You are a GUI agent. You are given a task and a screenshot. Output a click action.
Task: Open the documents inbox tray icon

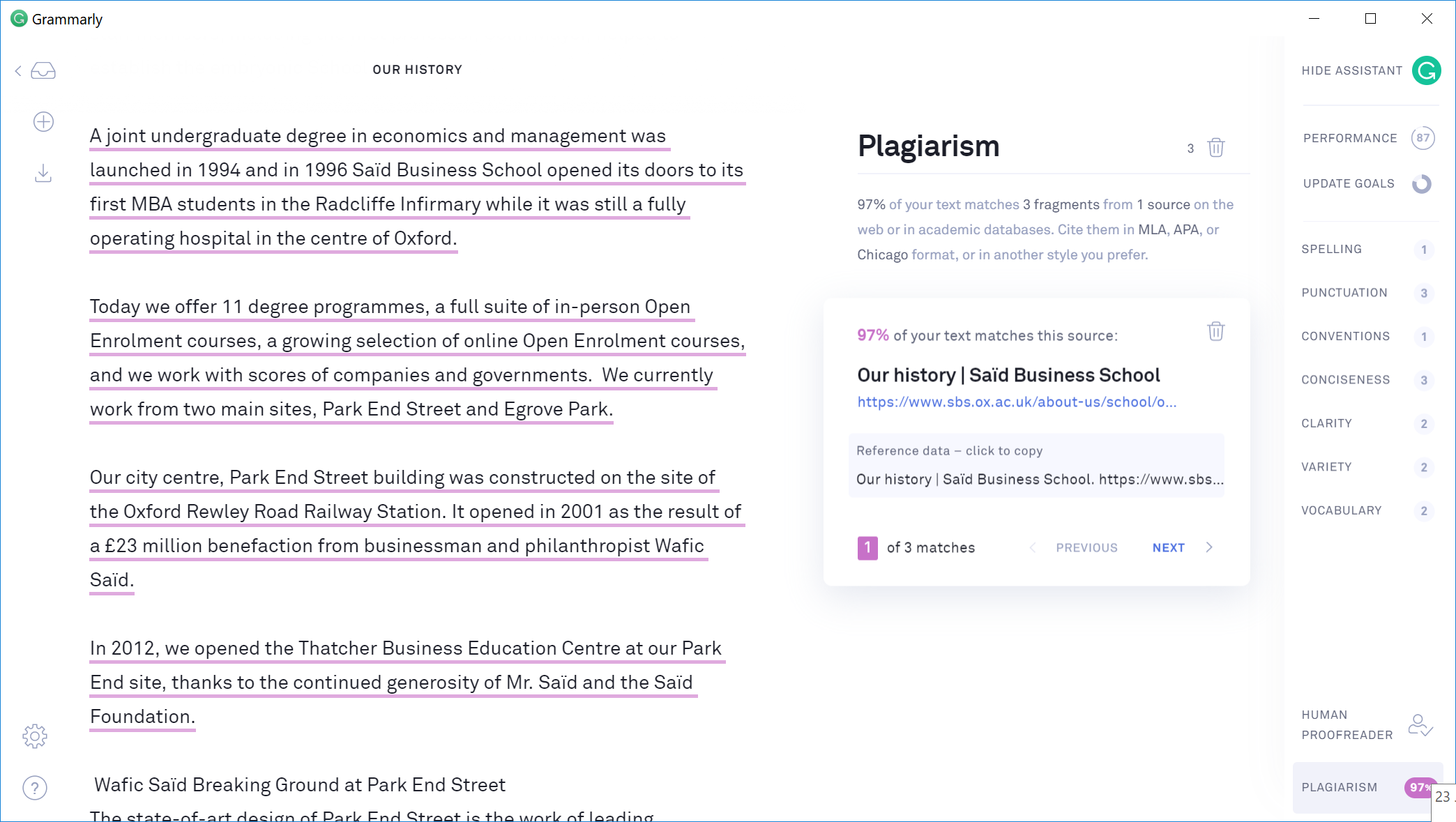coord(43,70)
